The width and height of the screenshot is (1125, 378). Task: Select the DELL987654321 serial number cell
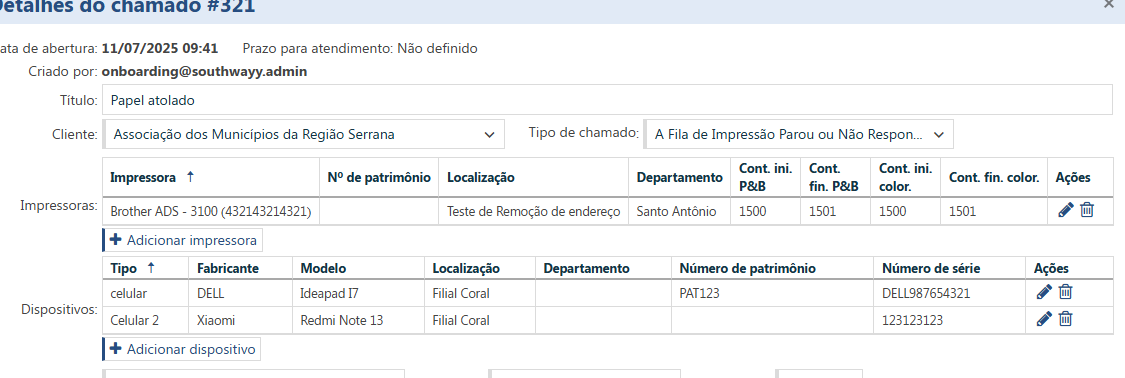click(x=950, y=293)
